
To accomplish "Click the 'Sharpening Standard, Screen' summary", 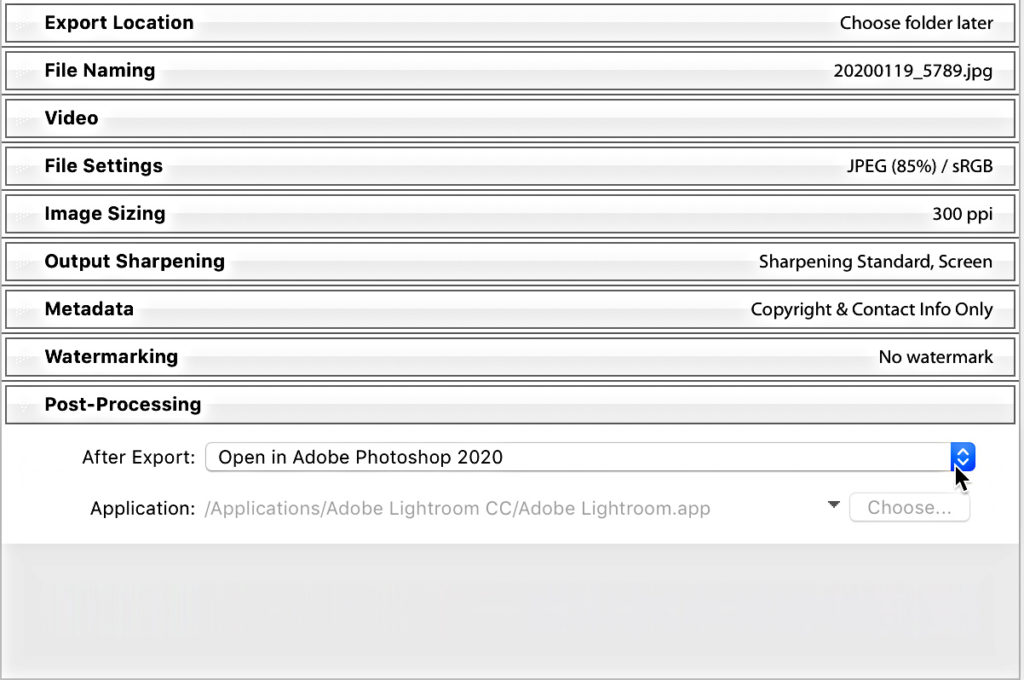I will click(x=875, y=261).
